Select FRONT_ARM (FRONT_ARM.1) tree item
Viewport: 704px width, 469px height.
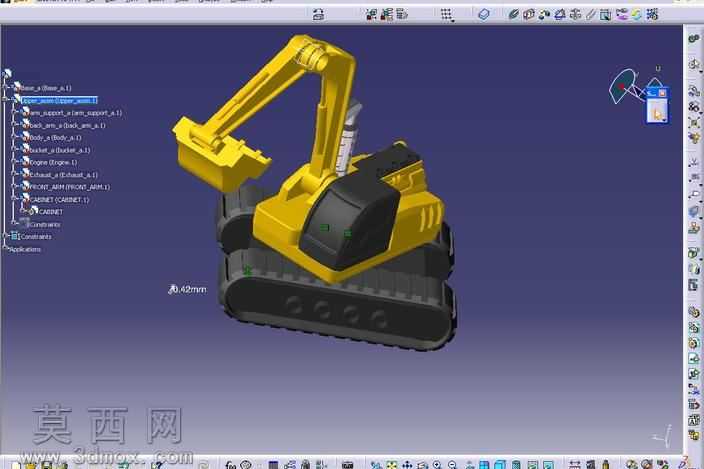[x=70, y=187]
